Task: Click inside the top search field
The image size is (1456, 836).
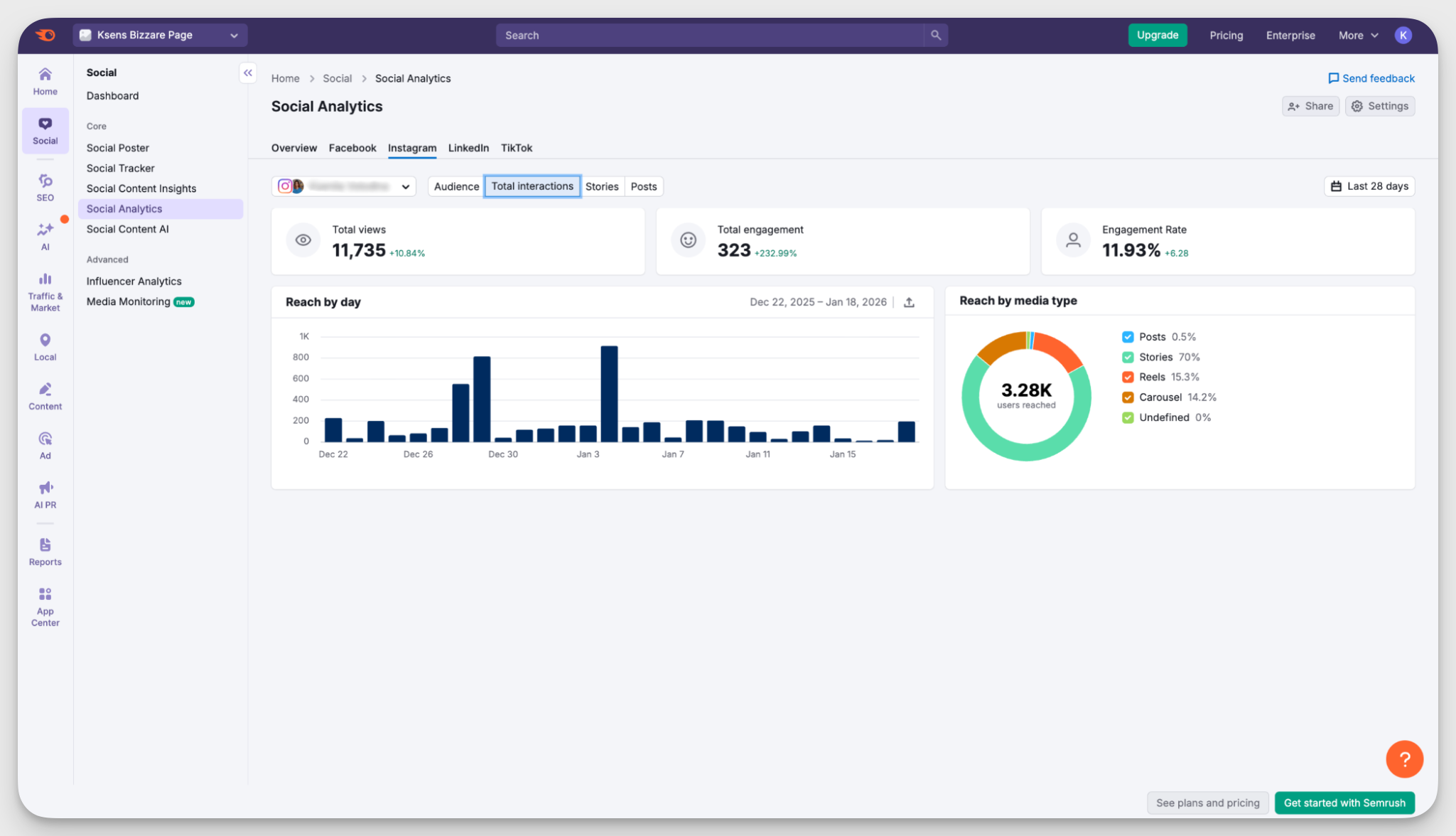Action: 711,34
